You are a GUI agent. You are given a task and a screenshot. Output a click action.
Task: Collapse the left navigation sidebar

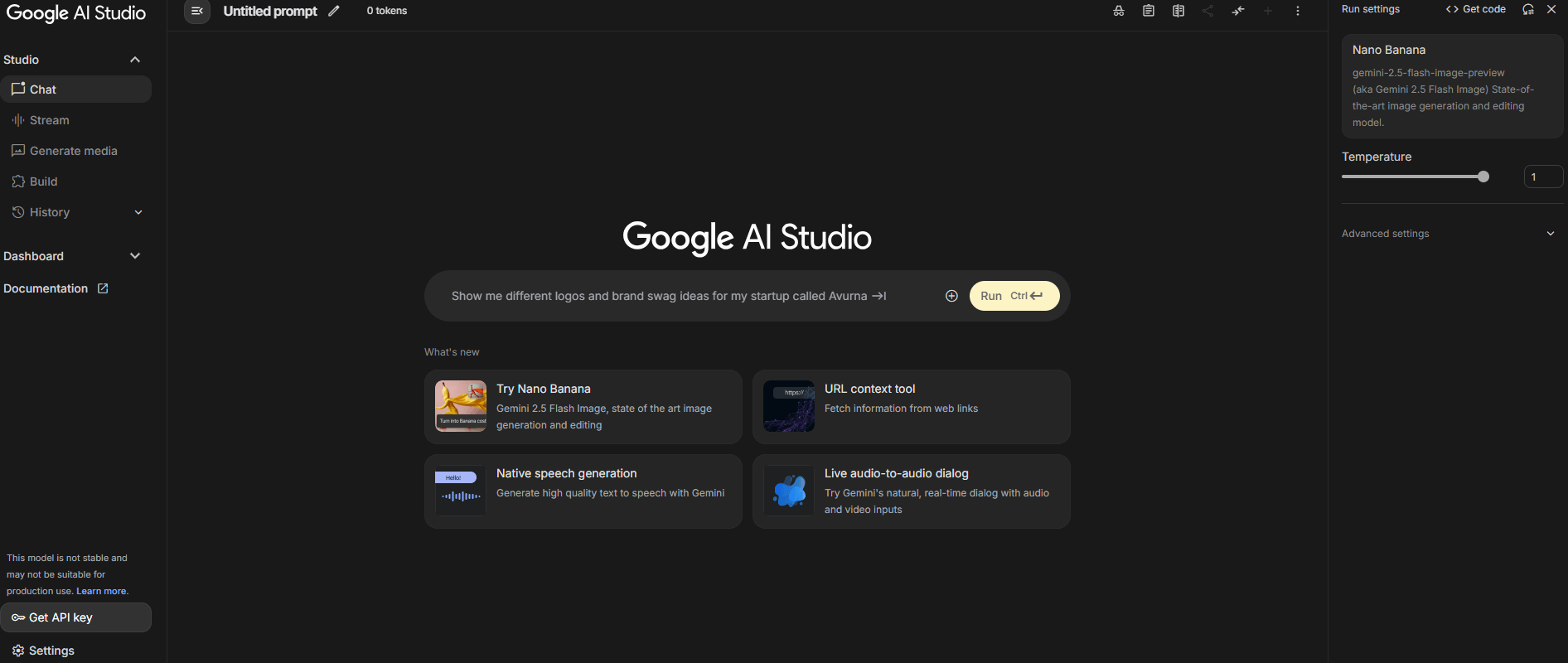[197, 11]
